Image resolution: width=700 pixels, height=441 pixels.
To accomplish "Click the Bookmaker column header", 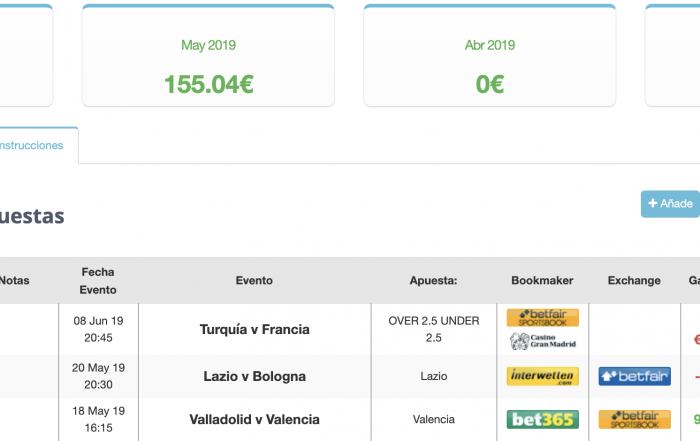I will point(542,280).
